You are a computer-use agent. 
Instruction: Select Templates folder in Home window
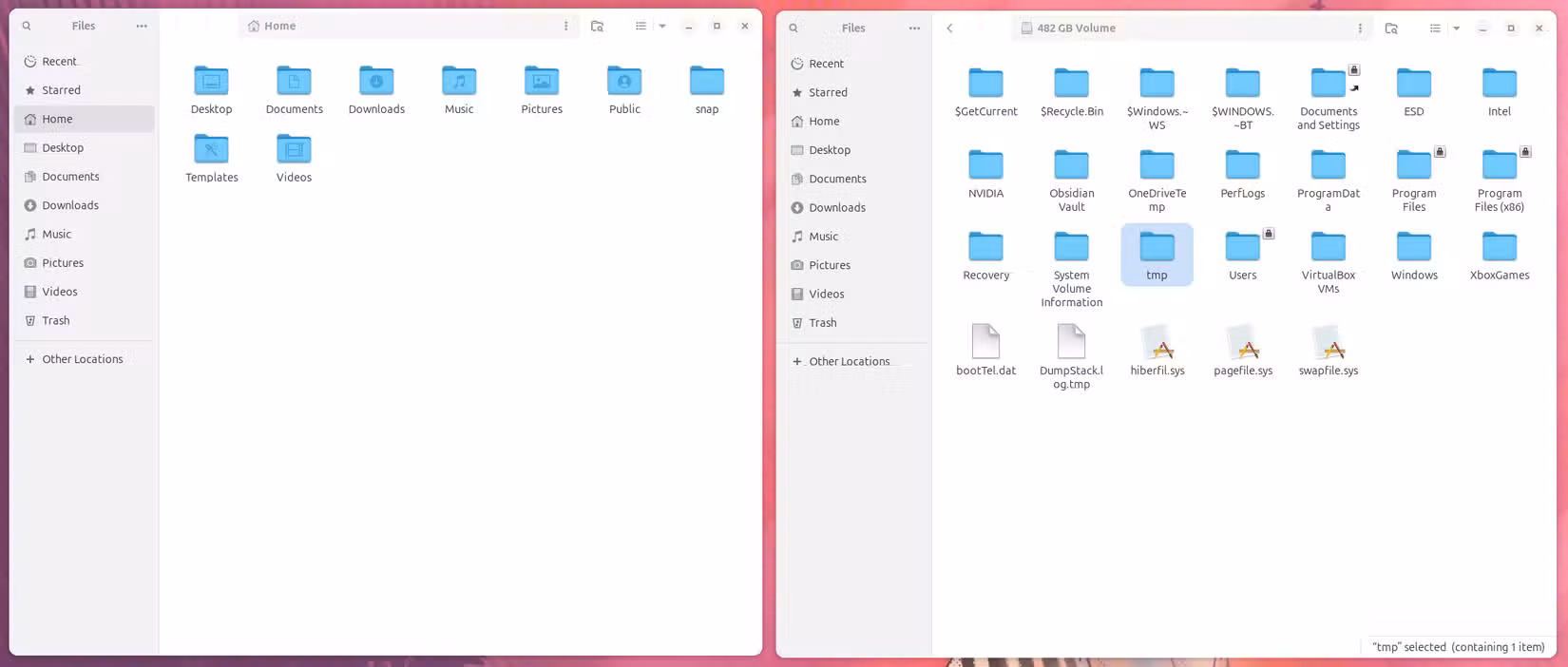pos(211,158)
